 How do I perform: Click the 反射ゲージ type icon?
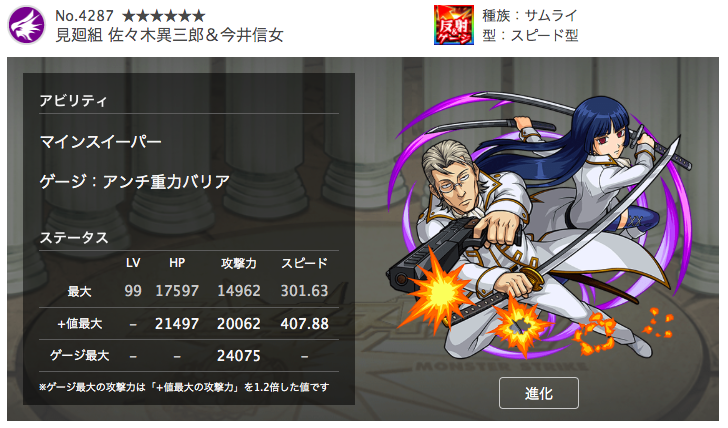pyautogui.click(x=454, y=25)
